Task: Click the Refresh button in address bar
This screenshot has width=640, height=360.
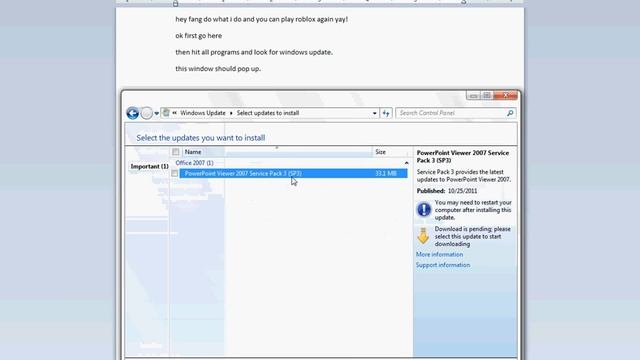Action: pos(386,113)
